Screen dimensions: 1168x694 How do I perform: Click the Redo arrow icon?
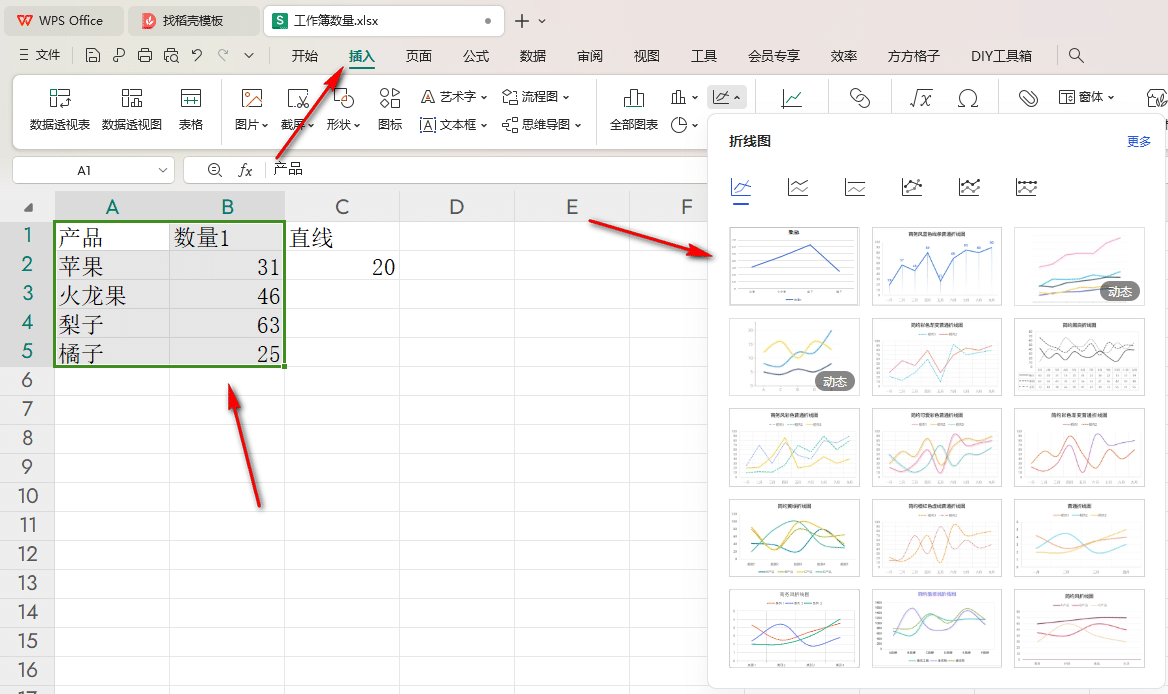(x=223, y=55)
